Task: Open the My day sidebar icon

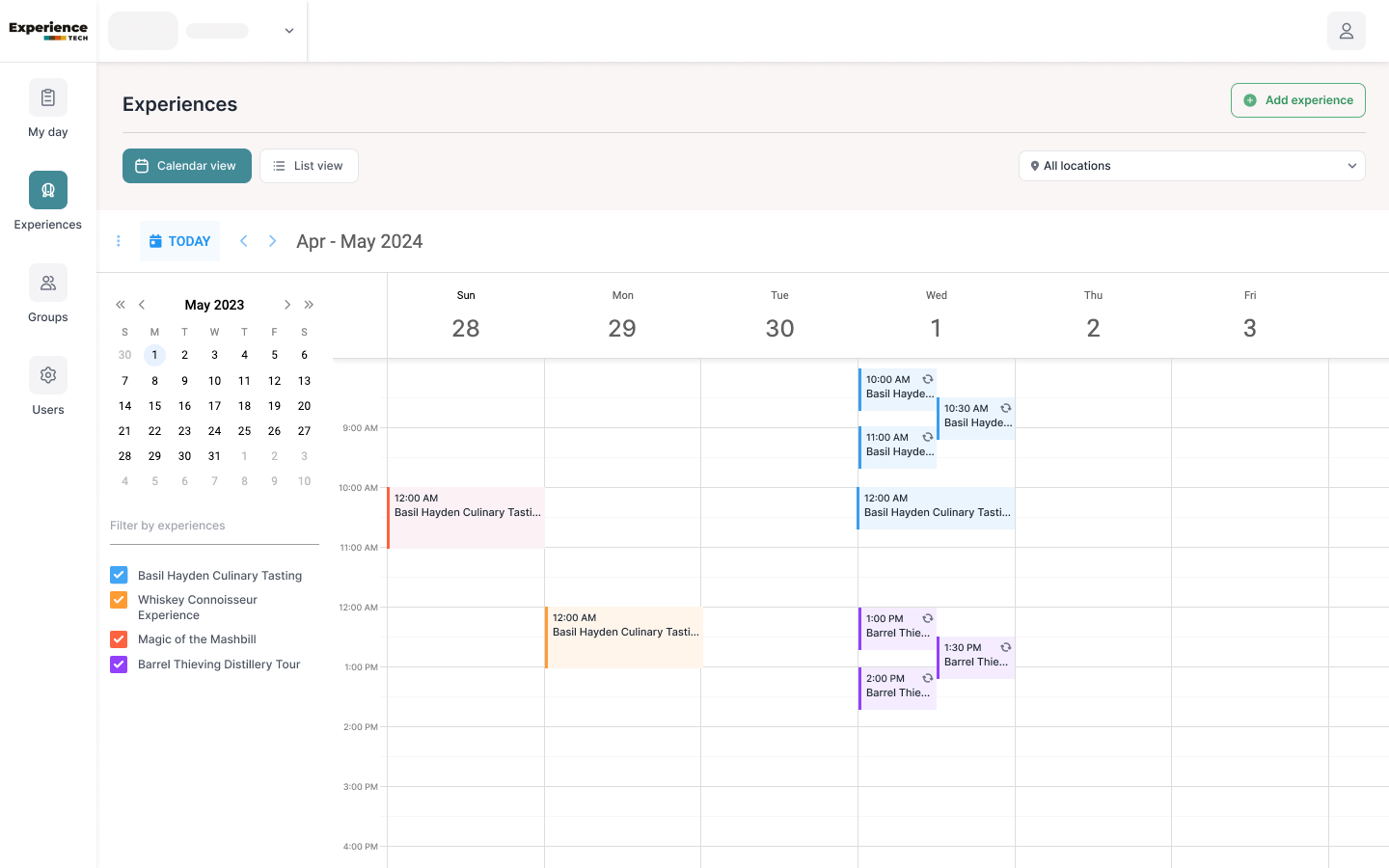Action: pyautogui.click(x=48, y=97)
